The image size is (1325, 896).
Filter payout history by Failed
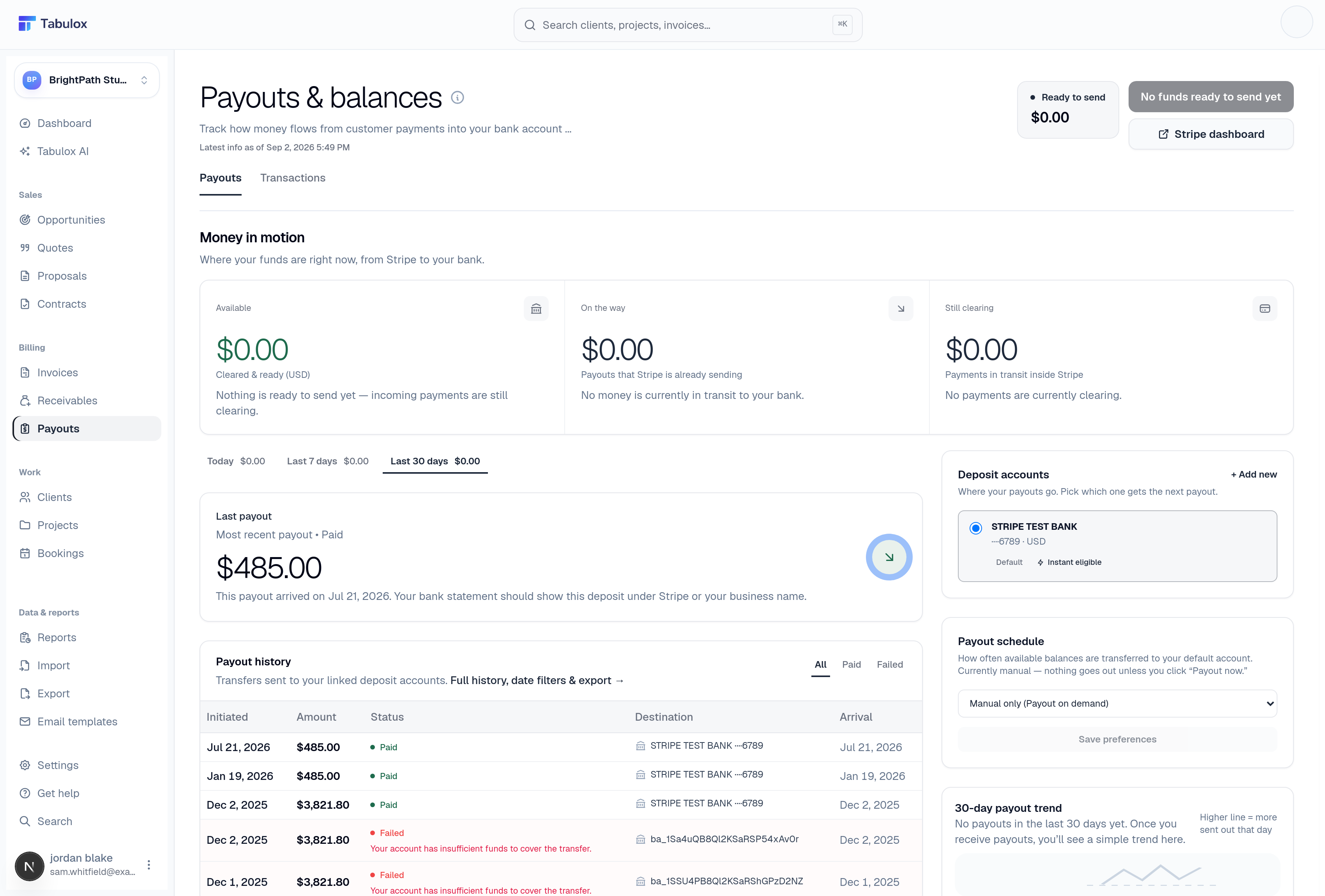click(889, 665)
